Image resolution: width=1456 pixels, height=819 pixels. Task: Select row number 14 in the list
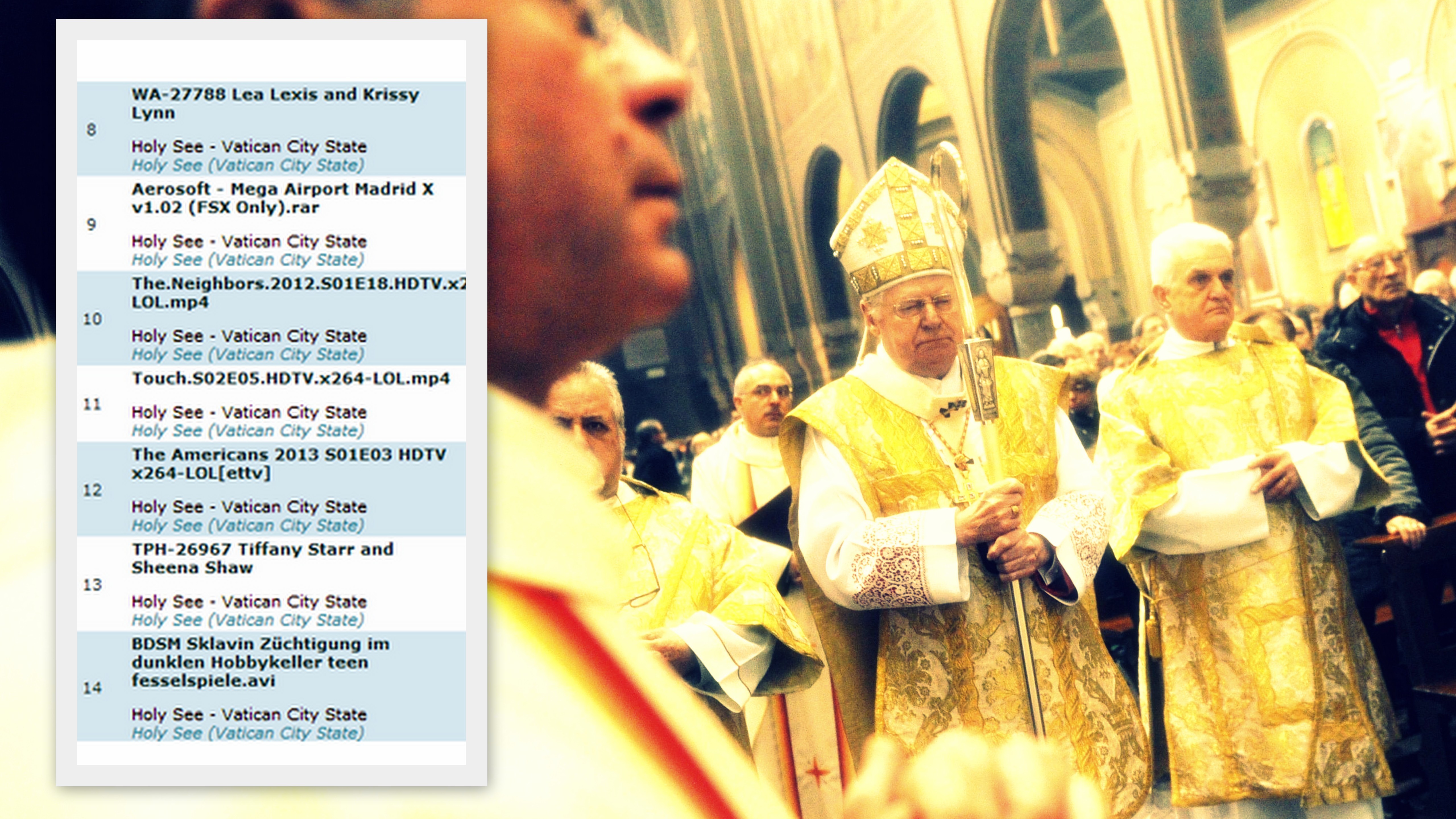point(92,688)
